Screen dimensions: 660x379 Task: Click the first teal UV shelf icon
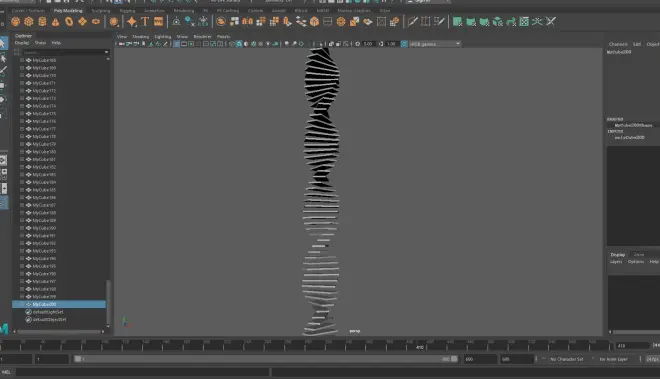pos(458,21)
